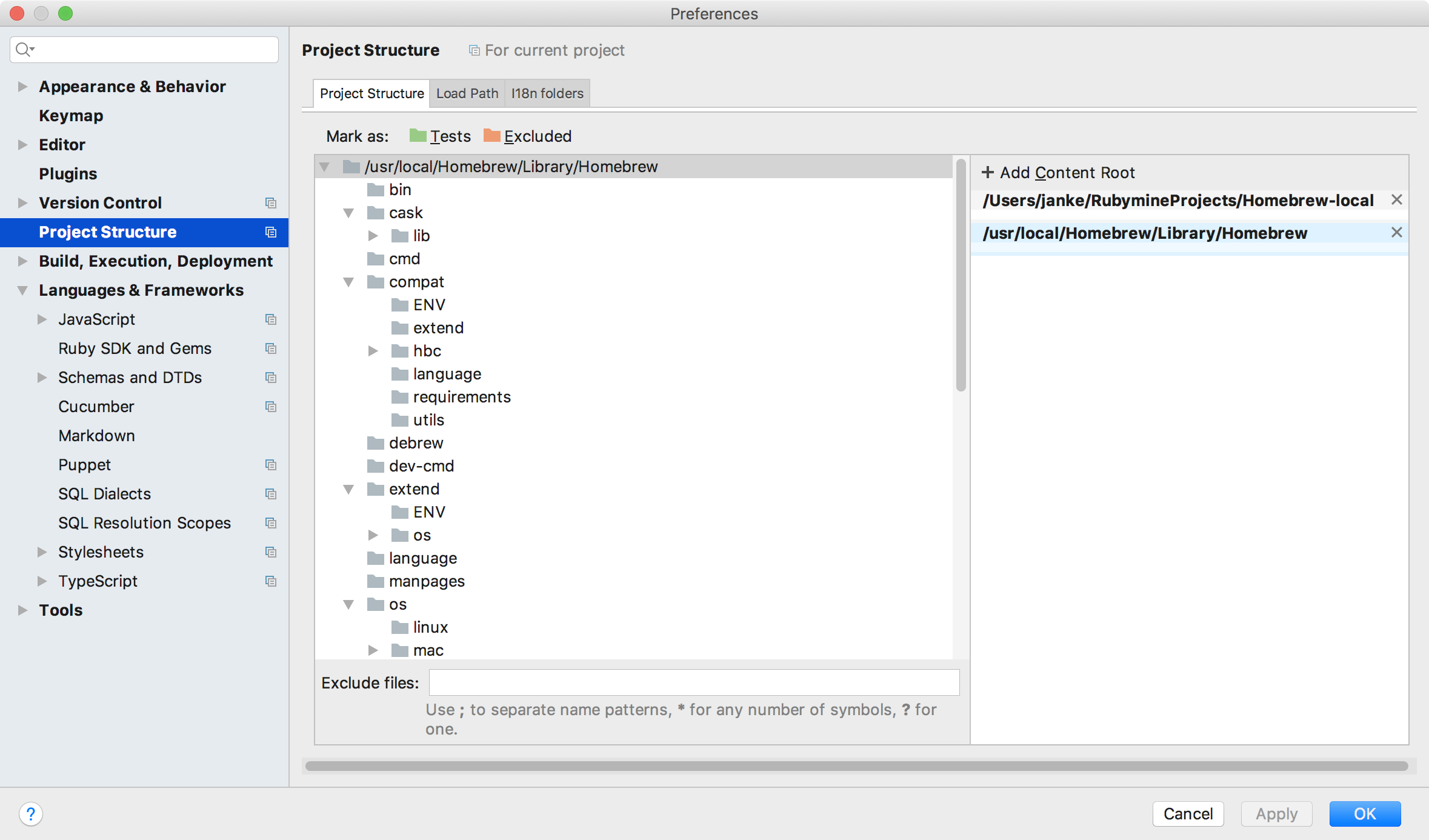Expand the lib folder under cask
1429x840 pixels.
373,236
